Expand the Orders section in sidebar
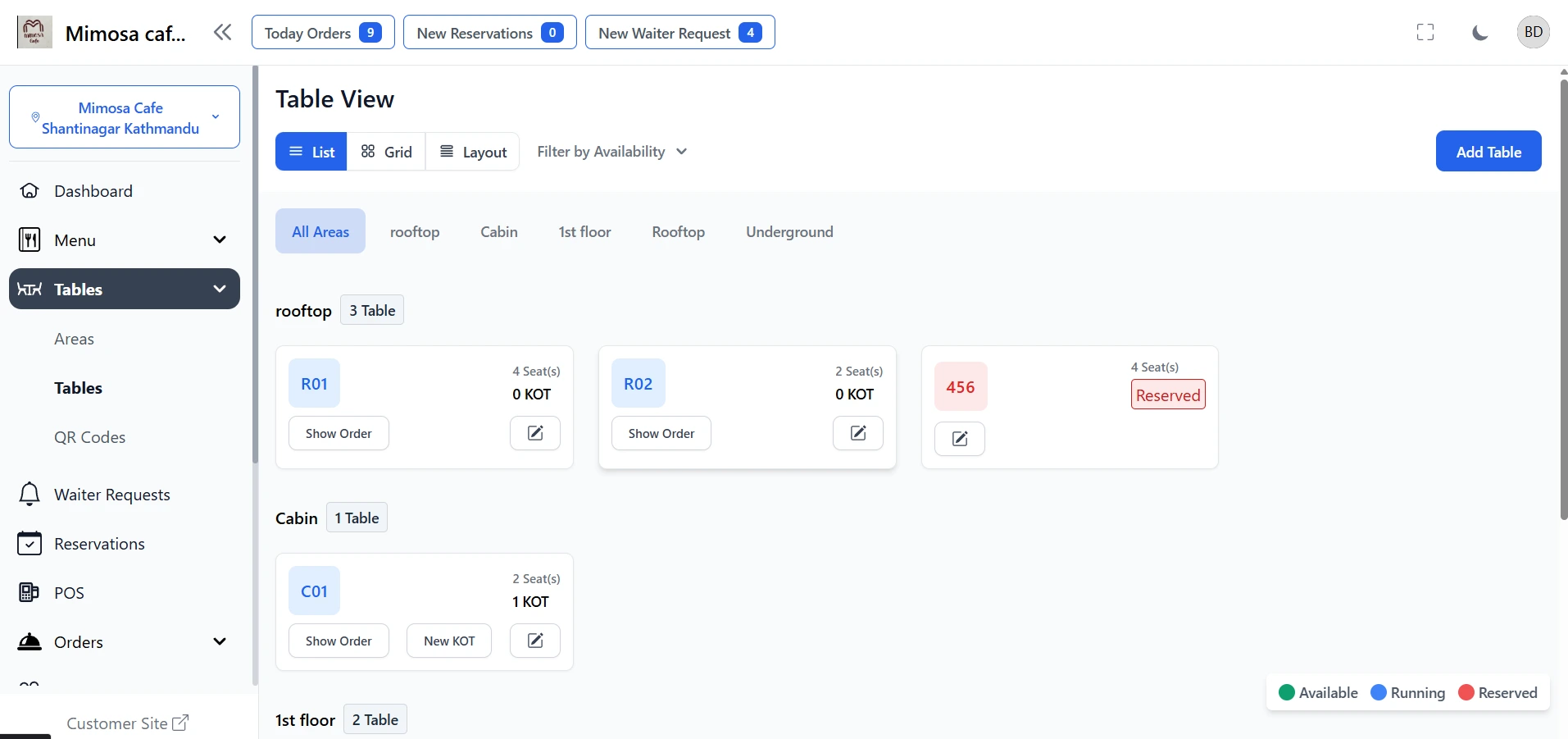Image resolution: width=1568 pixels, height=739 pixels. [x=219, y=642]
